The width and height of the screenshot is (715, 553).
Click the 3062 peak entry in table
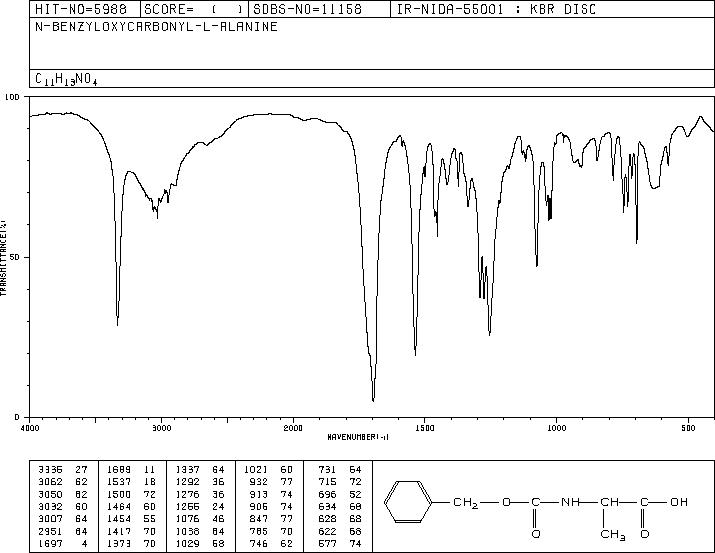pyautogui.click(x=62, y=482)
